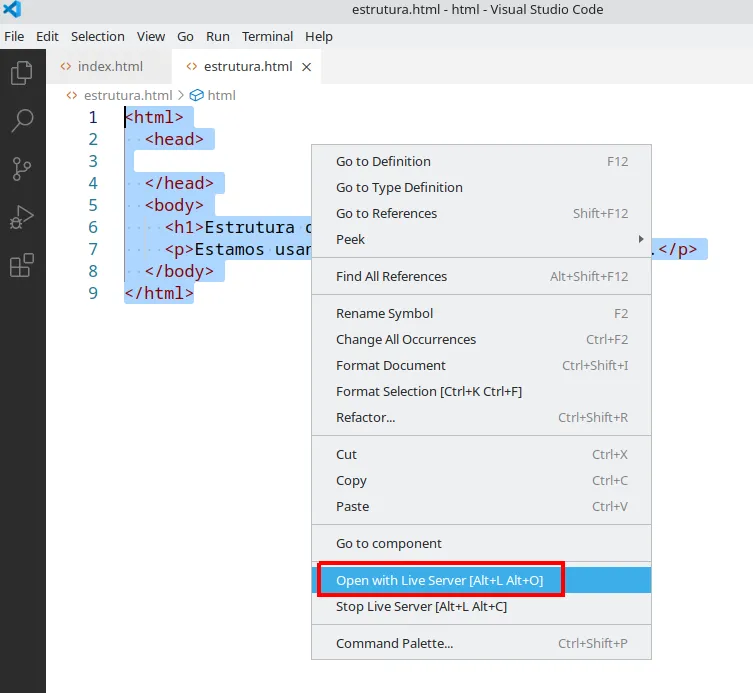Image resolution: width=753 pixels, height=693 pixels.
Task: Click the closing </html> tag on line 9
Action: click(159, 293)
